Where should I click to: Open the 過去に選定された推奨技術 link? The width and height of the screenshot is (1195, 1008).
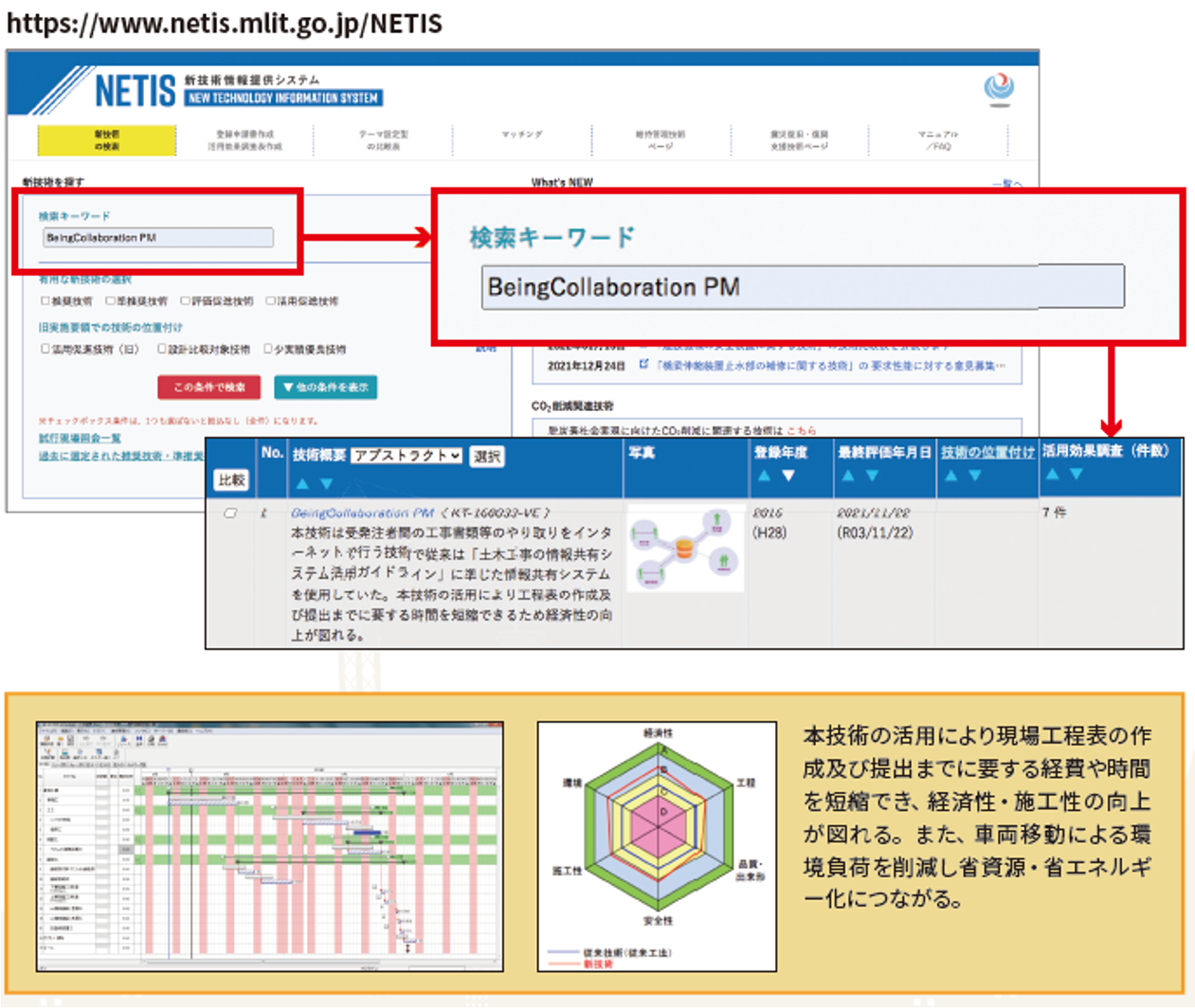pyautogui.click(x=121, y=456)
